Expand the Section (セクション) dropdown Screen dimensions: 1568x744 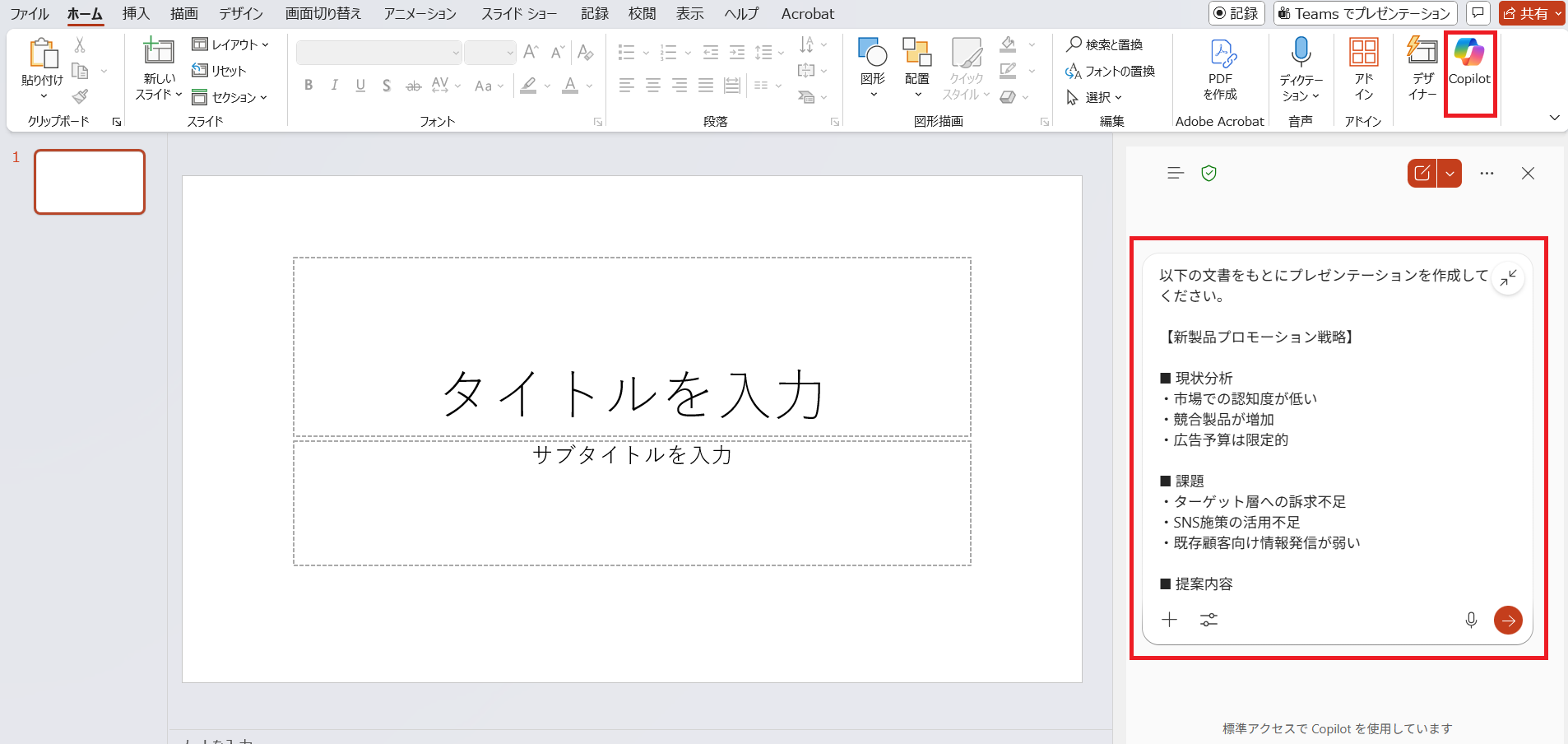click(230, 97)
